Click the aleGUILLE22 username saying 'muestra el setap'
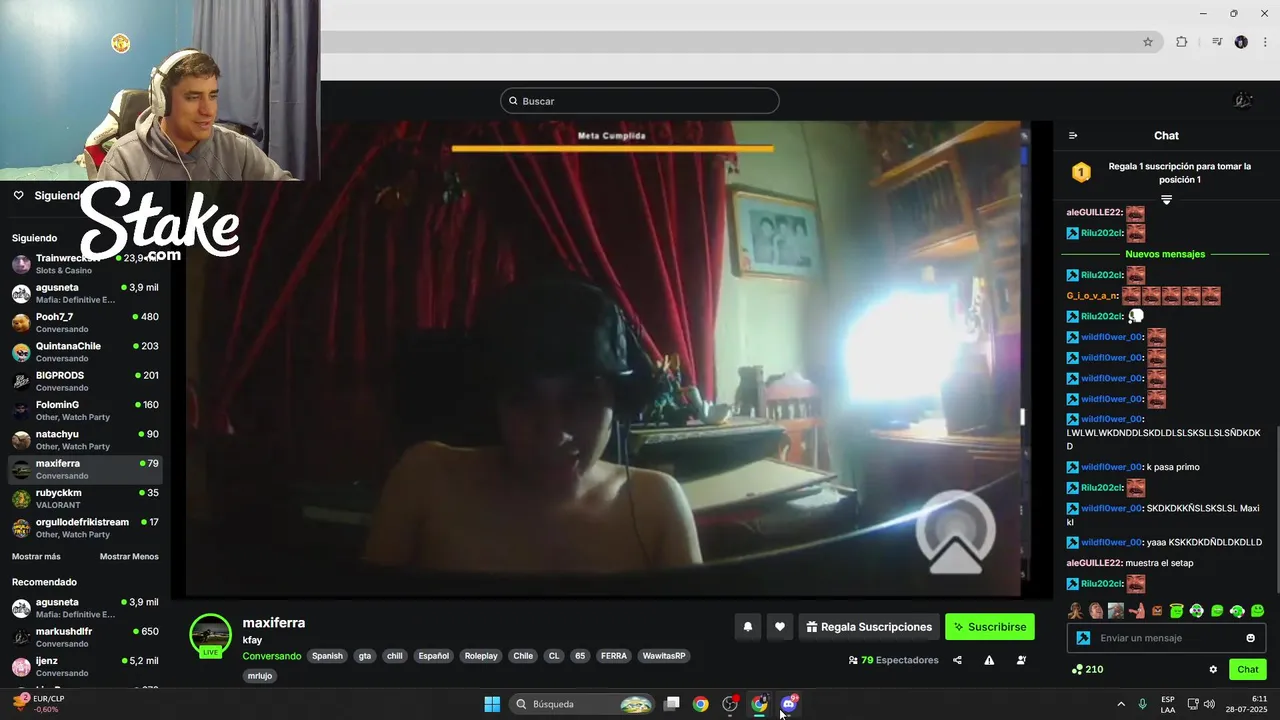The height and width of the screenshot is (720, 1280). [x=1094, y=563]
